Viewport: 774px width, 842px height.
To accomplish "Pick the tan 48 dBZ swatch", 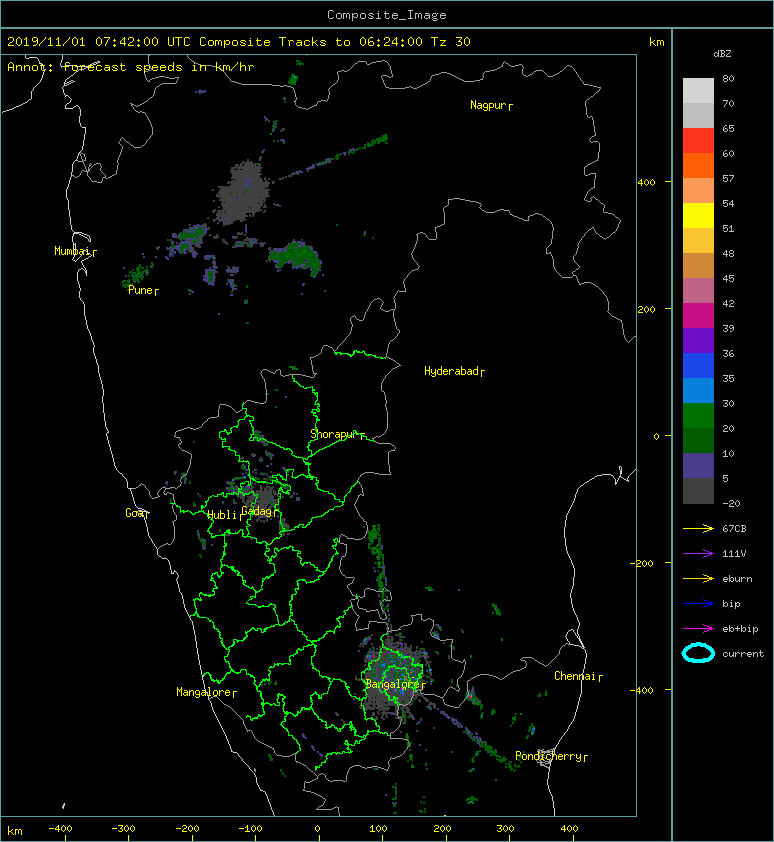I will 698,265.
